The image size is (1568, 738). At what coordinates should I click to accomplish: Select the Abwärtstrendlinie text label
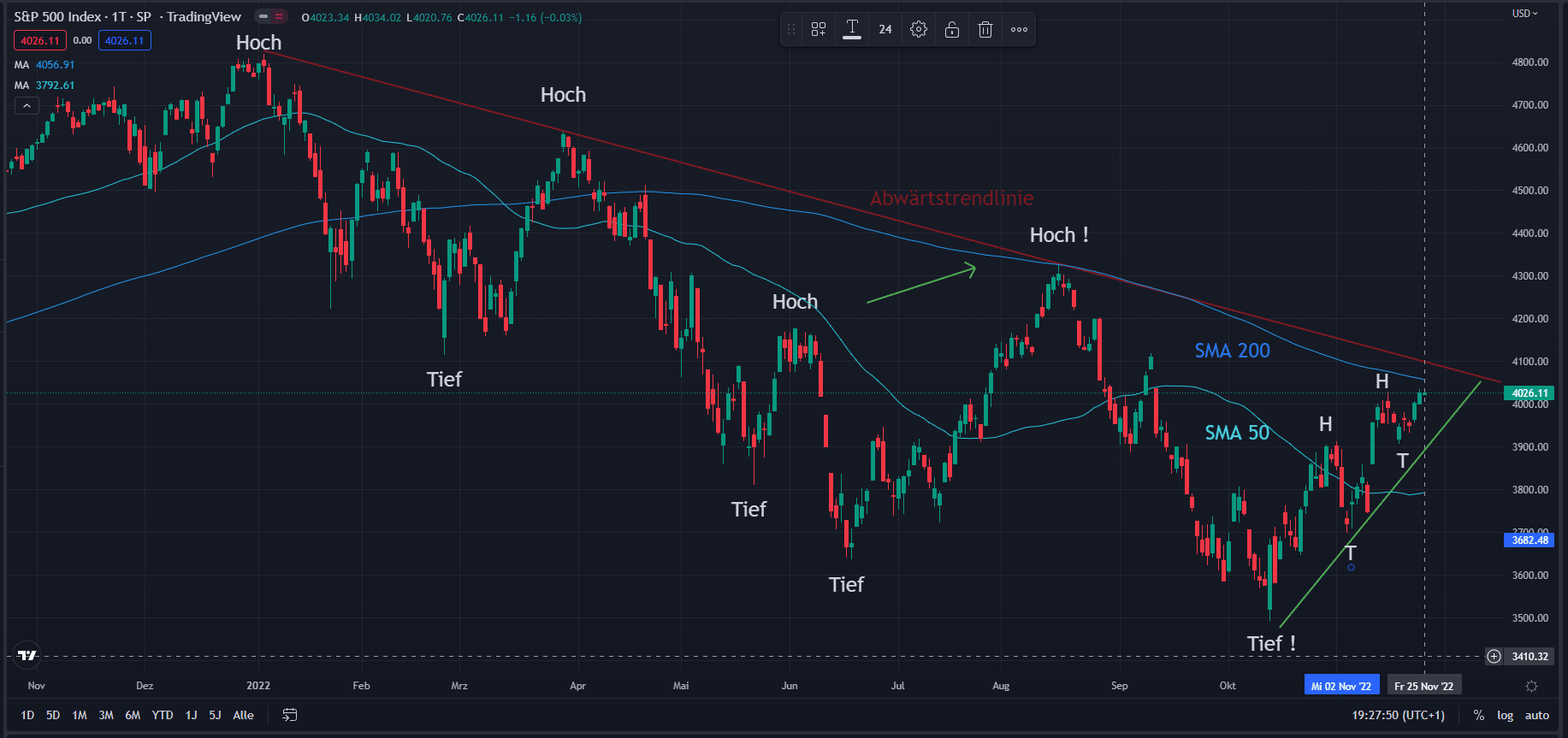[x=951, y=198]
